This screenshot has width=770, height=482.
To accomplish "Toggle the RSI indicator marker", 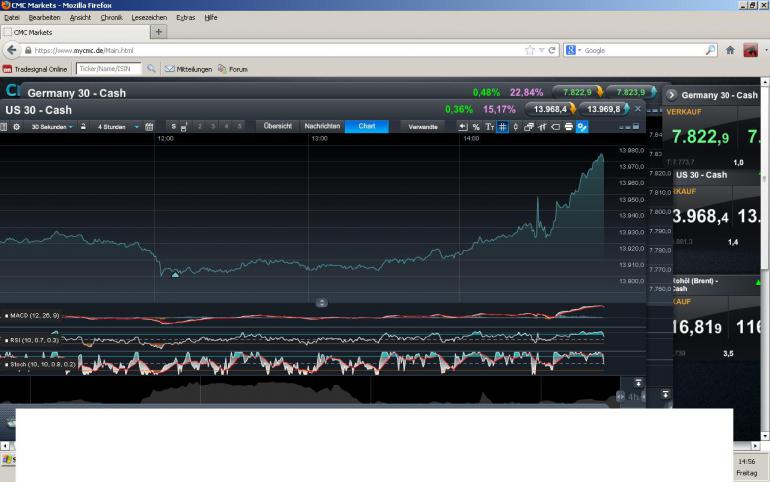I will 7,340.
